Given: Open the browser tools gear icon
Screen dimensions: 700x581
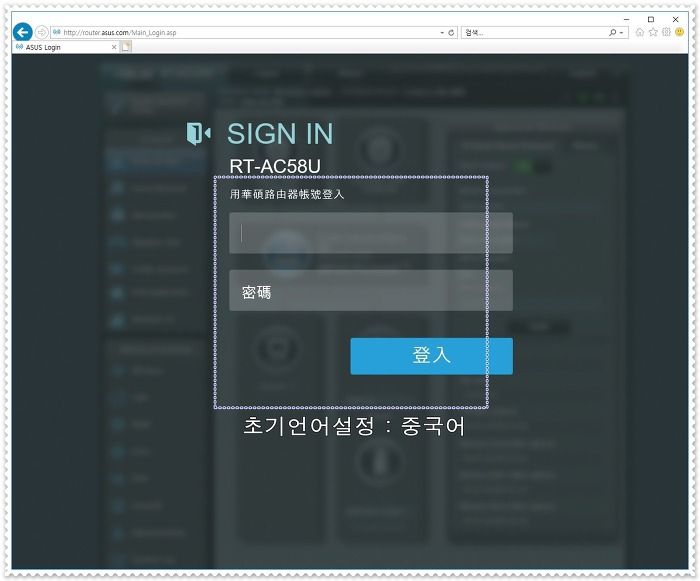Looking at the screenshot, I should (666, 32).
